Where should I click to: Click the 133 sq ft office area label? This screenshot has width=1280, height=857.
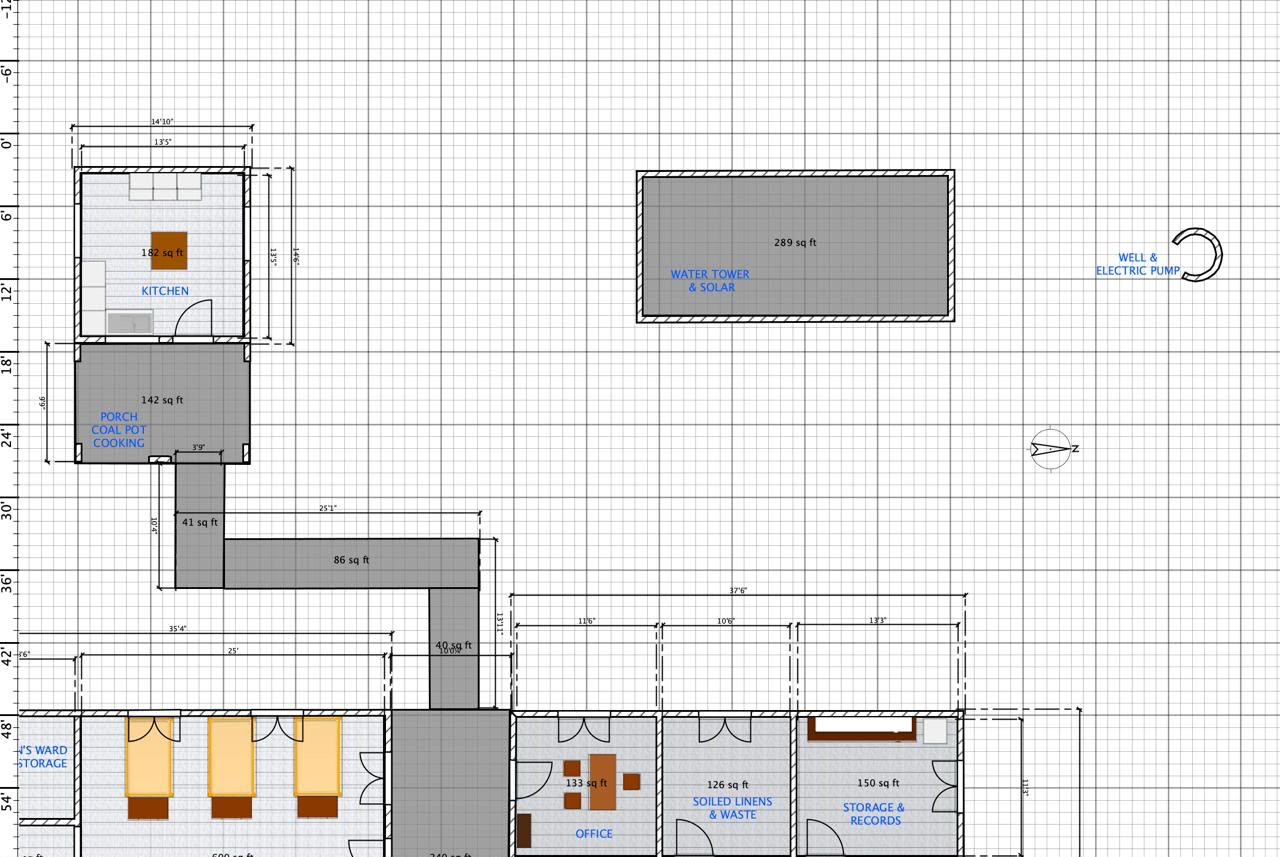pos(586,783)
